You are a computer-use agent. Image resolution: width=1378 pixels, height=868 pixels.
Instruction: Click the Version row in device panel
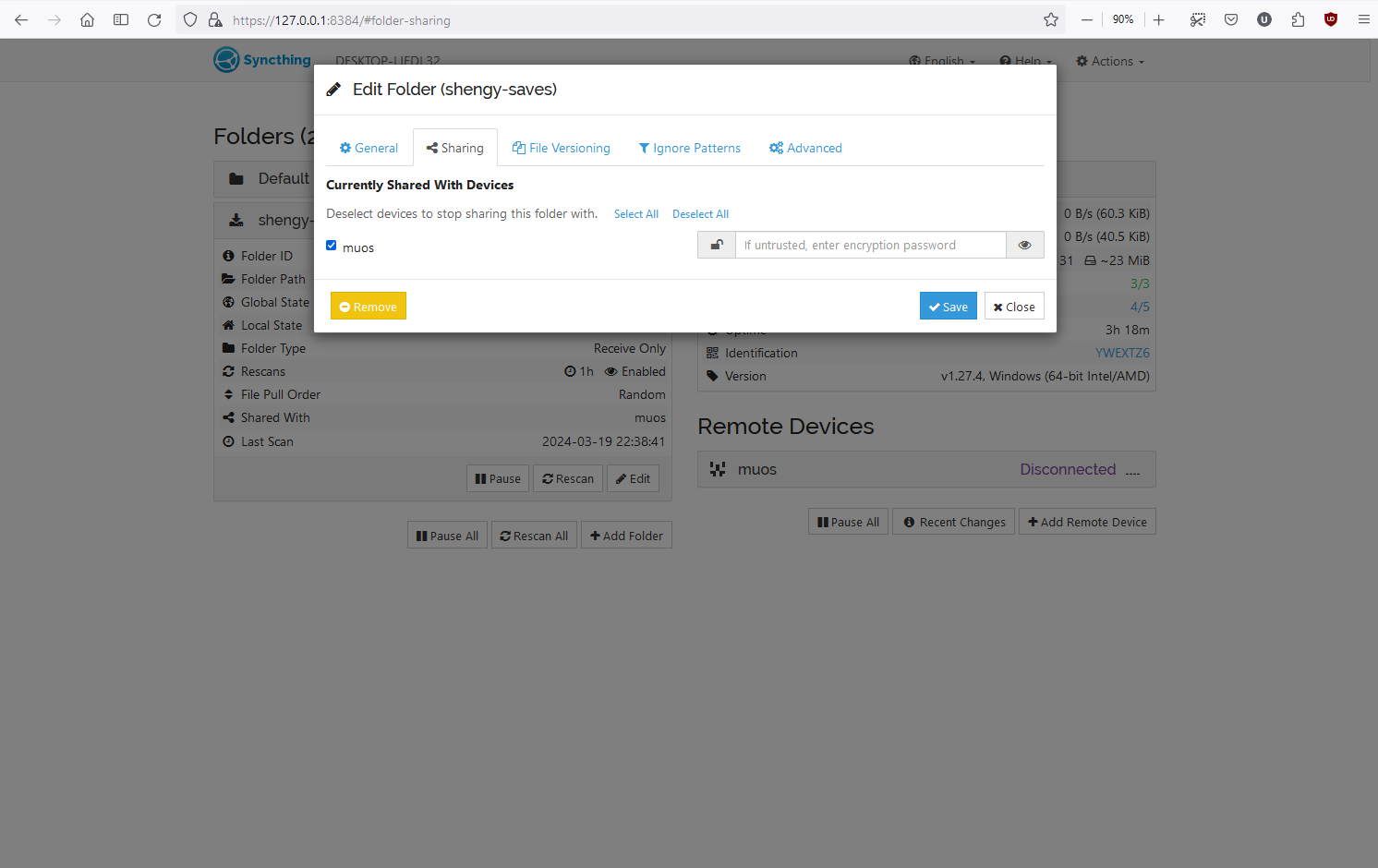926,376
